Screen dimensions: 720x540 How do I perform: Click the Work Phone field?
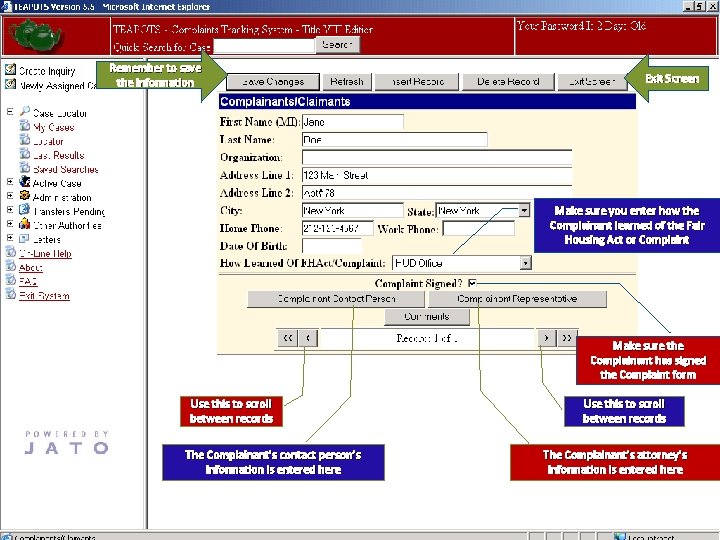pos(478,228)
